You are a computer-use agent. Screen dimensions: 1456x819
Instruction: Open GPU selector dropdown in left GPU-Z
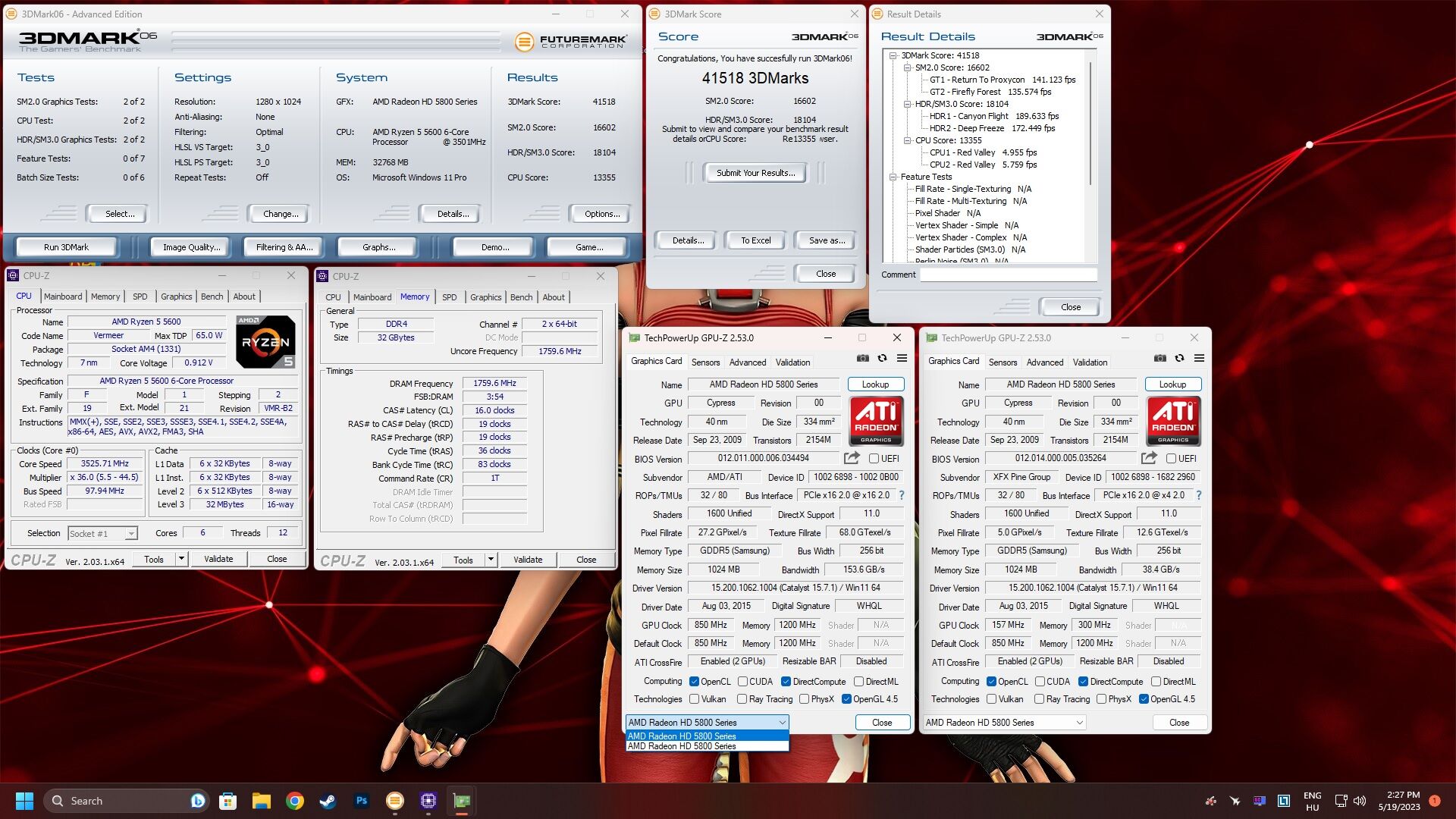[707, 723]
